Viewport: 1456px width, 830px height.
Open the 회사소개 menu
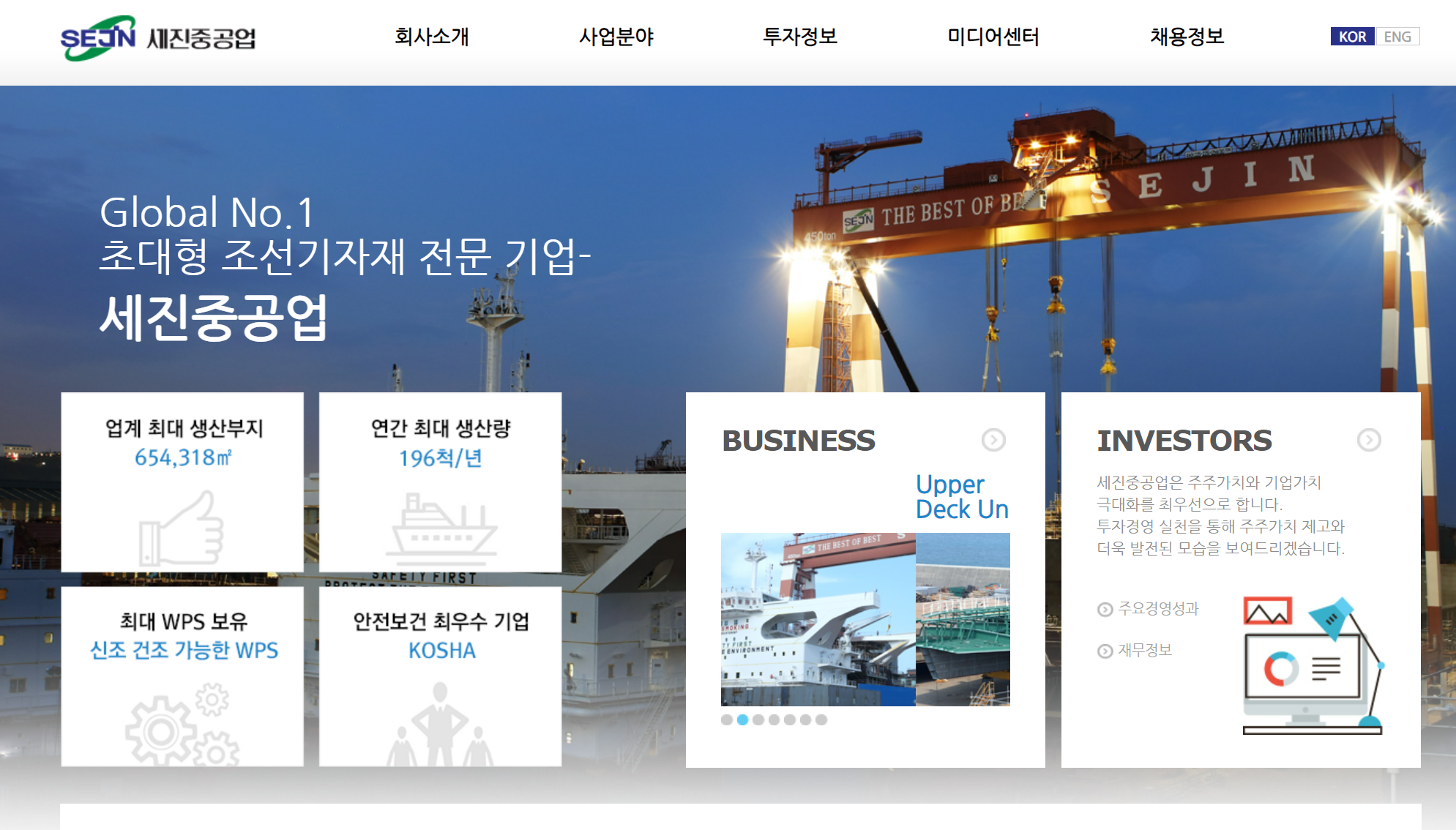coord(432,37)
